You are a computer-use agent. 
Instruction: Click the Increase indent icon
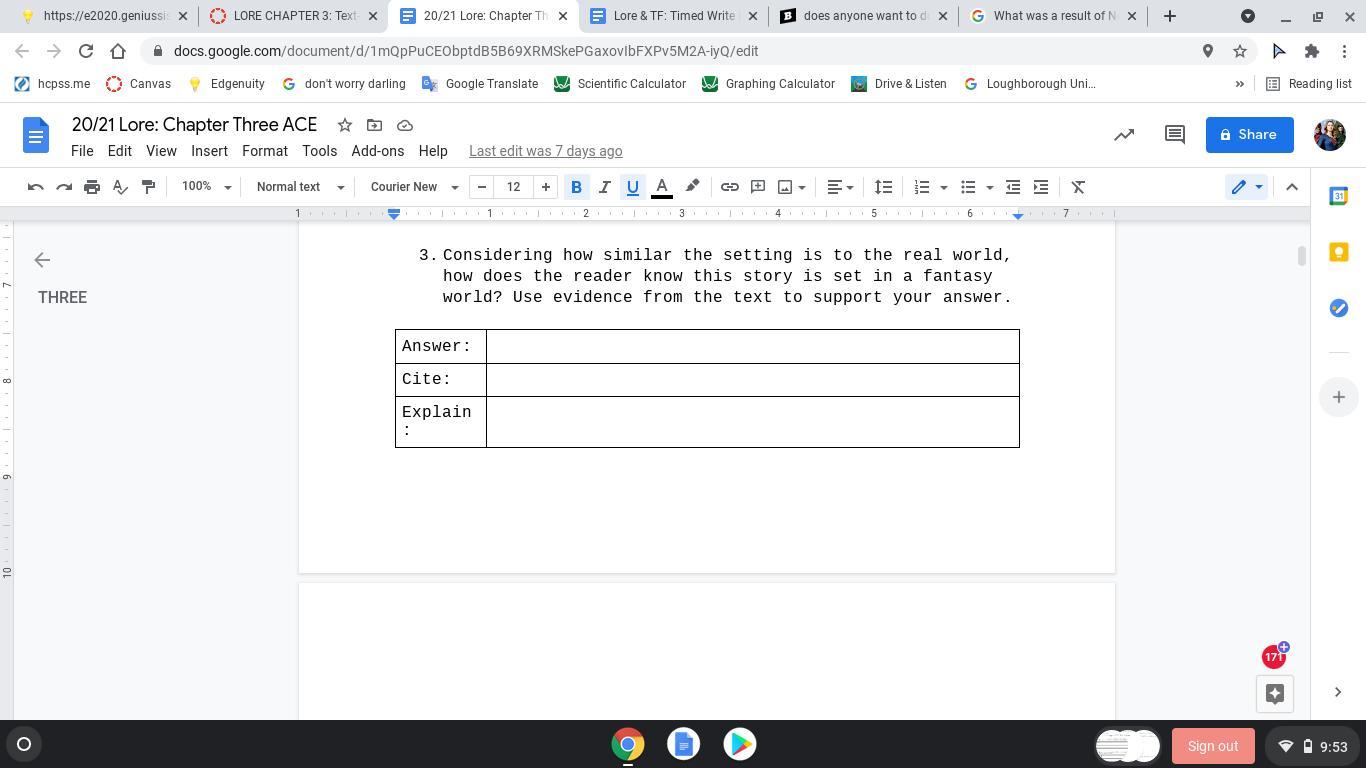[x=1041, y=187]
